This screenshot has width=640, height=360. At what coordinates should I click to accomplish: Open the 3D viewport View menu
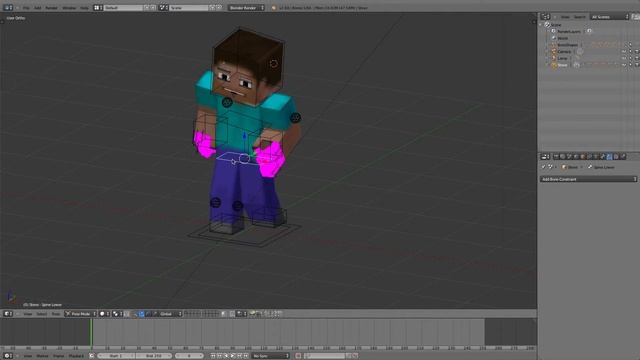click(28, 314)
